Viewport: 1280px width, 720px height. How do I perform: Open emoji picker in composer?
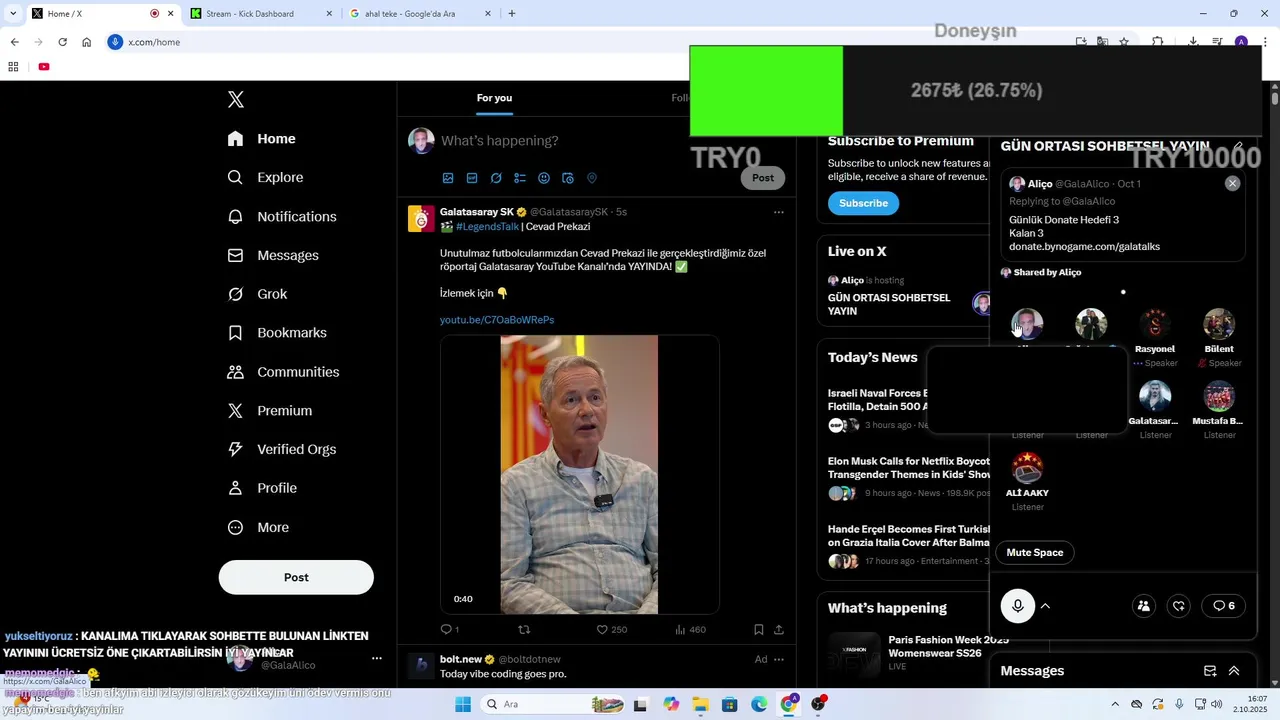(544, 178)
